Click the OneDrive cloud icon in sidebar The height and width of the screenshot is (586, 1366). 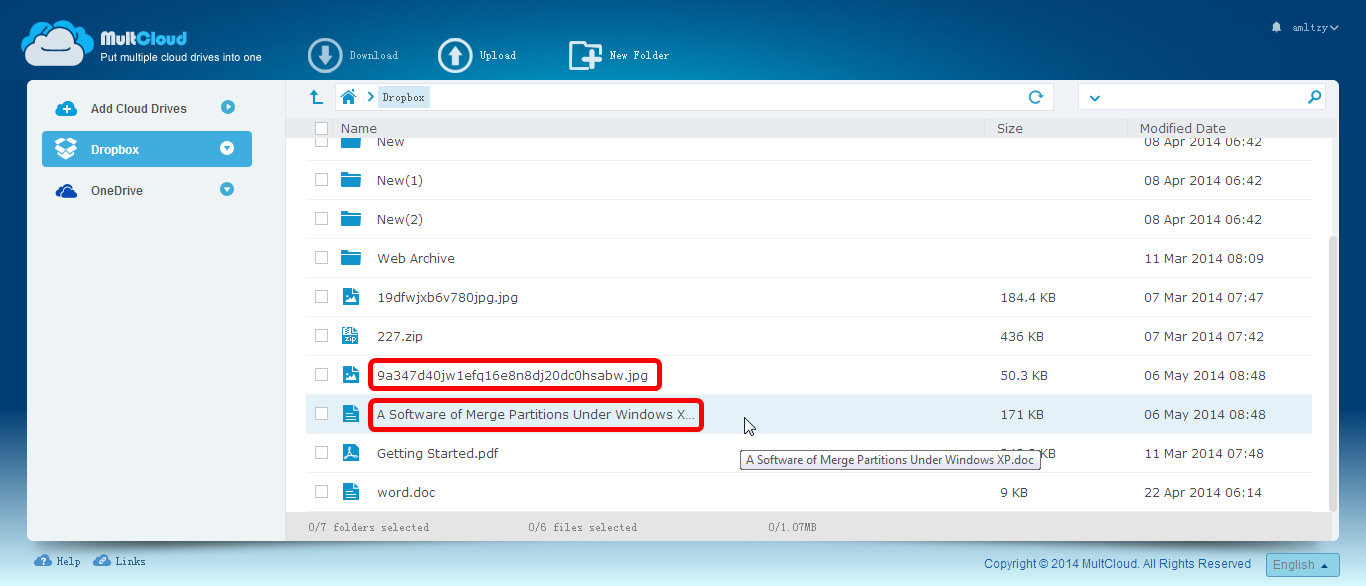[66, 190]
